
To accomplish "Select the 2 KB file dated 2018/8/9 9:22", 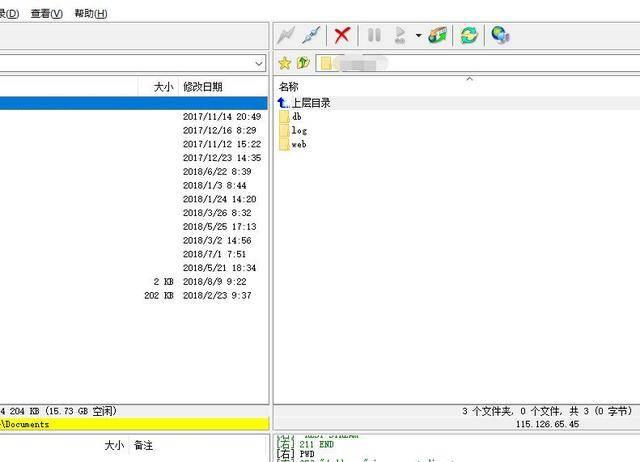I will click(x=133, y=282).
